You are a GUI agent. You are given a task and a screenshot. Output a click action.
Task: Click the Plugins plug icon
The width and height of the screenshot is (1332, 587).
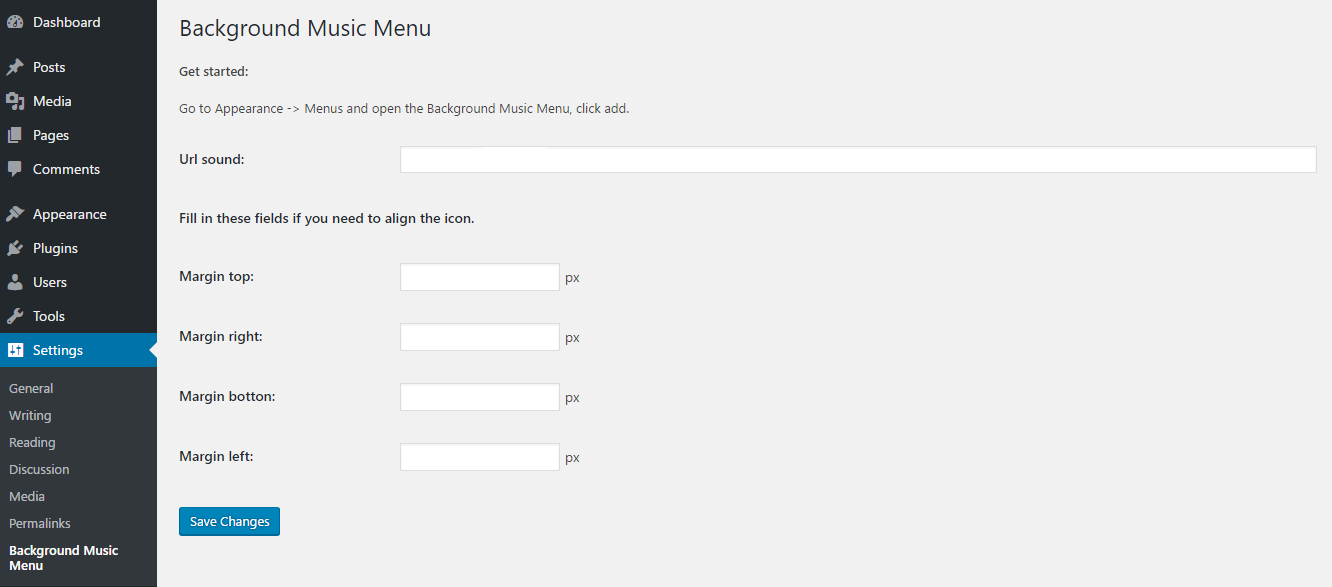[15, 248]
